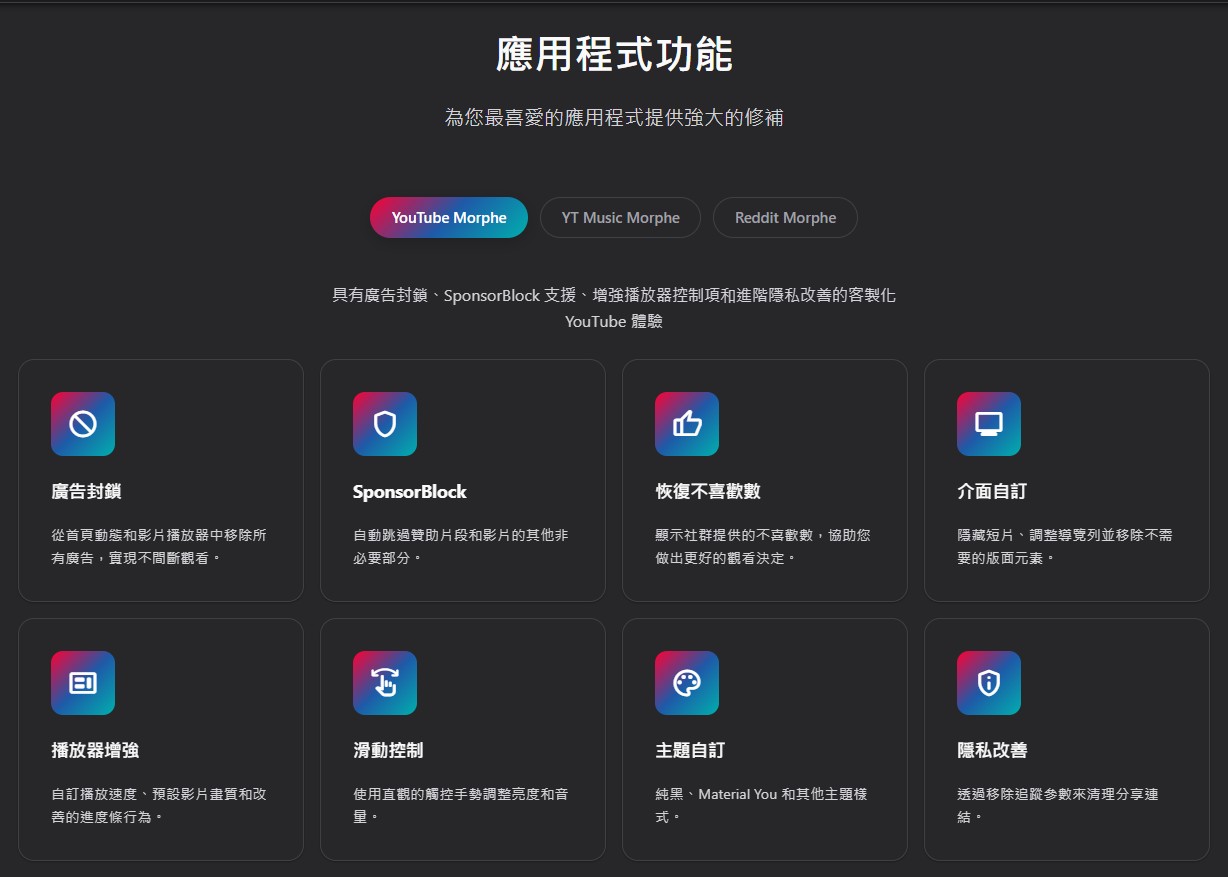Switch to the YT Music Morphe tab
Viewport: 1228px width, 877px height.
(620, 217)
